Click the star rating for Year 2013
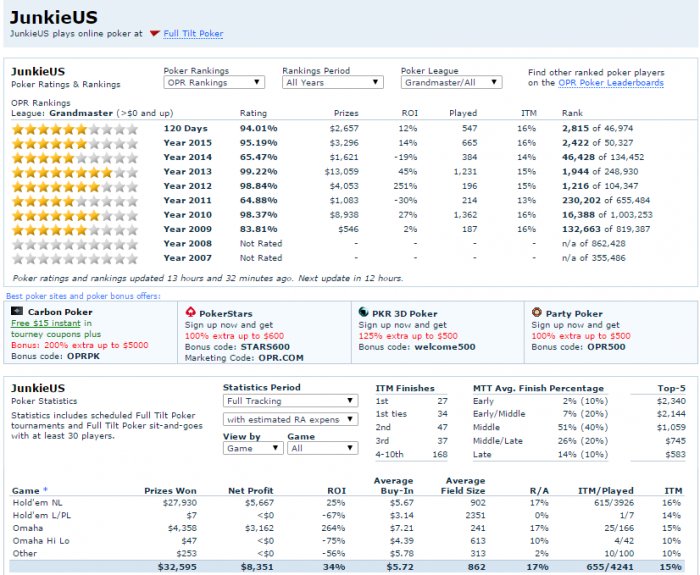Viewport: 700px width, 575px height. pyautogui.click(x=73, y=171)
